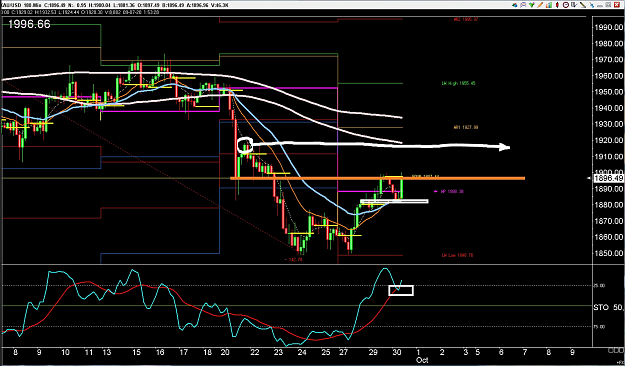Click the large 1996.66 price readout
The height and width of the screenshot is (366, 625).
point(29,24)
